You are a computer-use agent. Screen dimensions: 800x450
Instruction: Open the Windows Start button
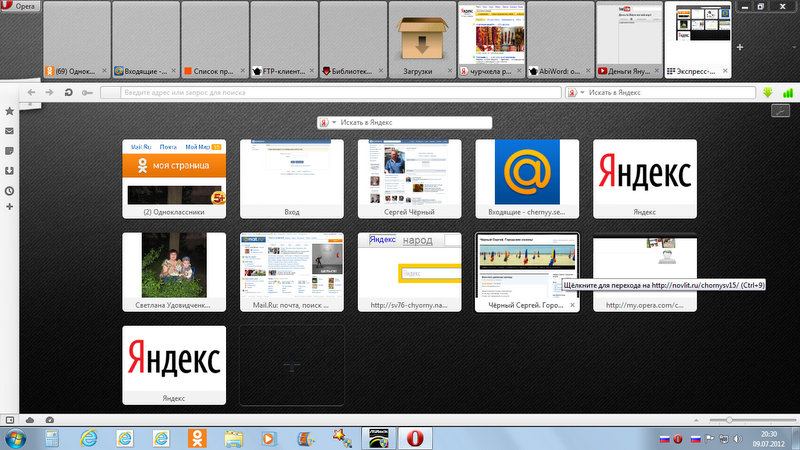[15, 438]
